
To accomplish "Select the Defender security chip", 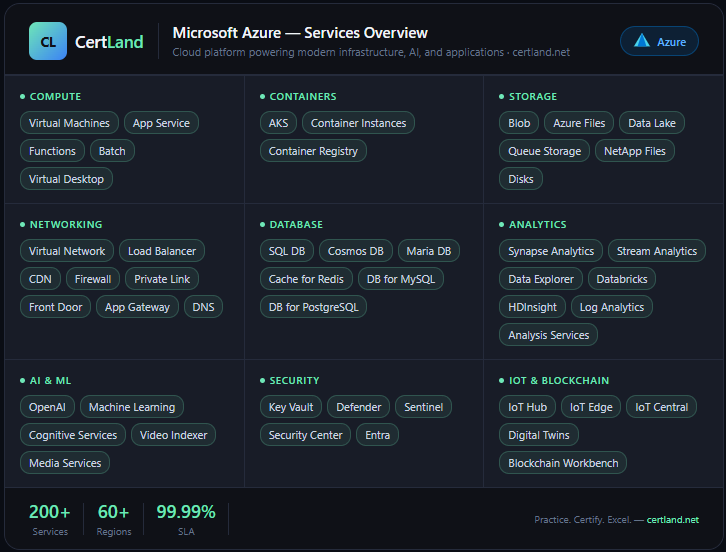I will (x=358, y=407).
